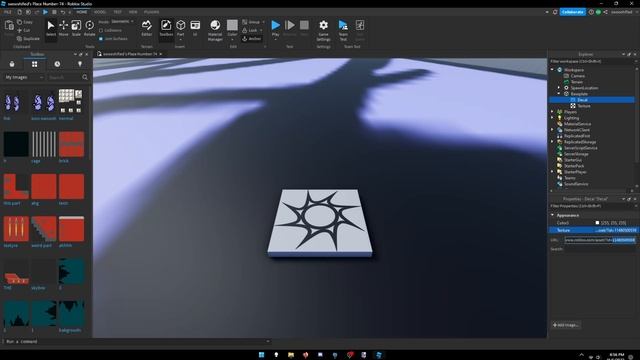Group the selected objects
640x360 pixels.
tap(251, 22)
